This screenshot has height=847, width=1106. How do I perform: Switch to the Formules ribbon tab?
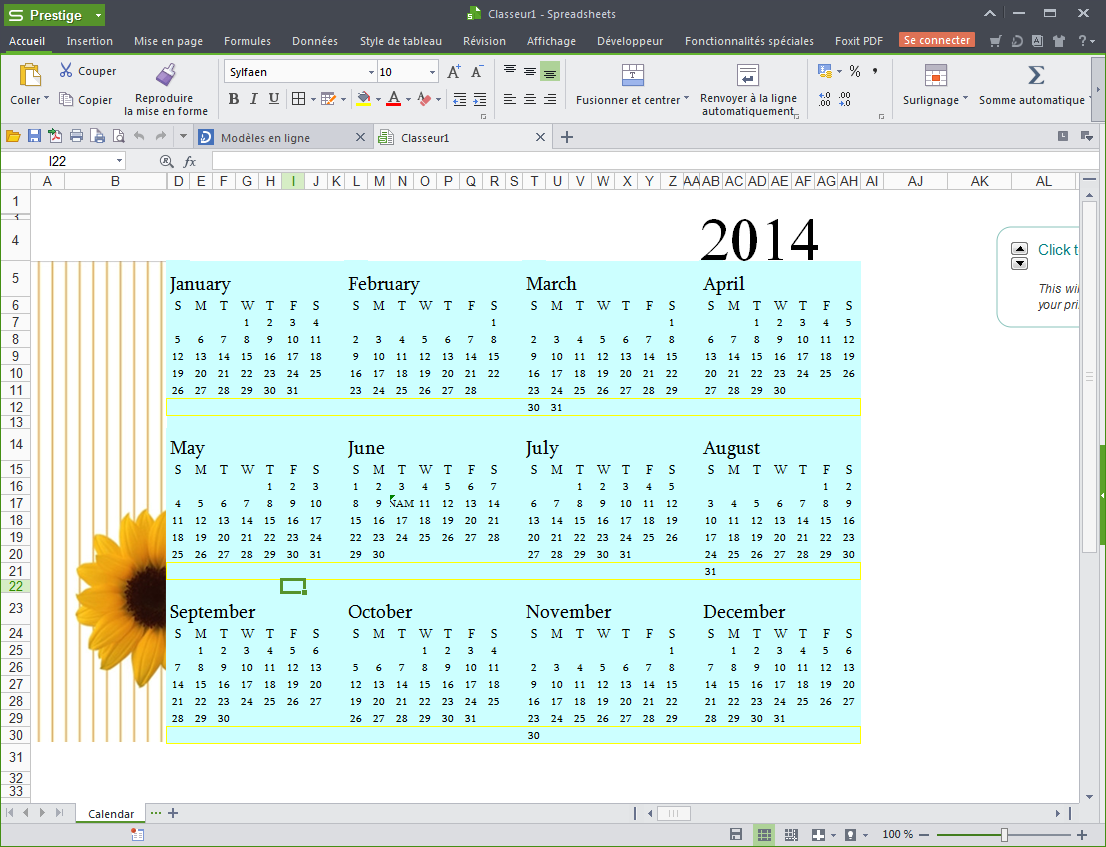tap(247, 41)
